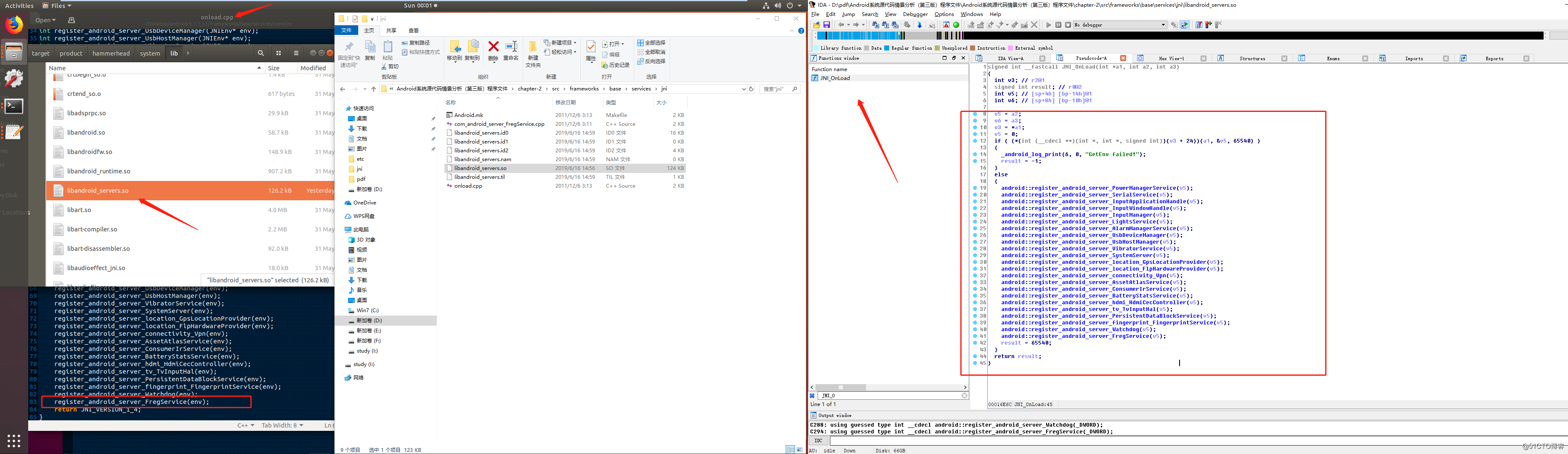Show Applications grid in Ubuntu dock
Viewport: 1568px width, 454px height.
pyautogui.click(x=14, y=441)
